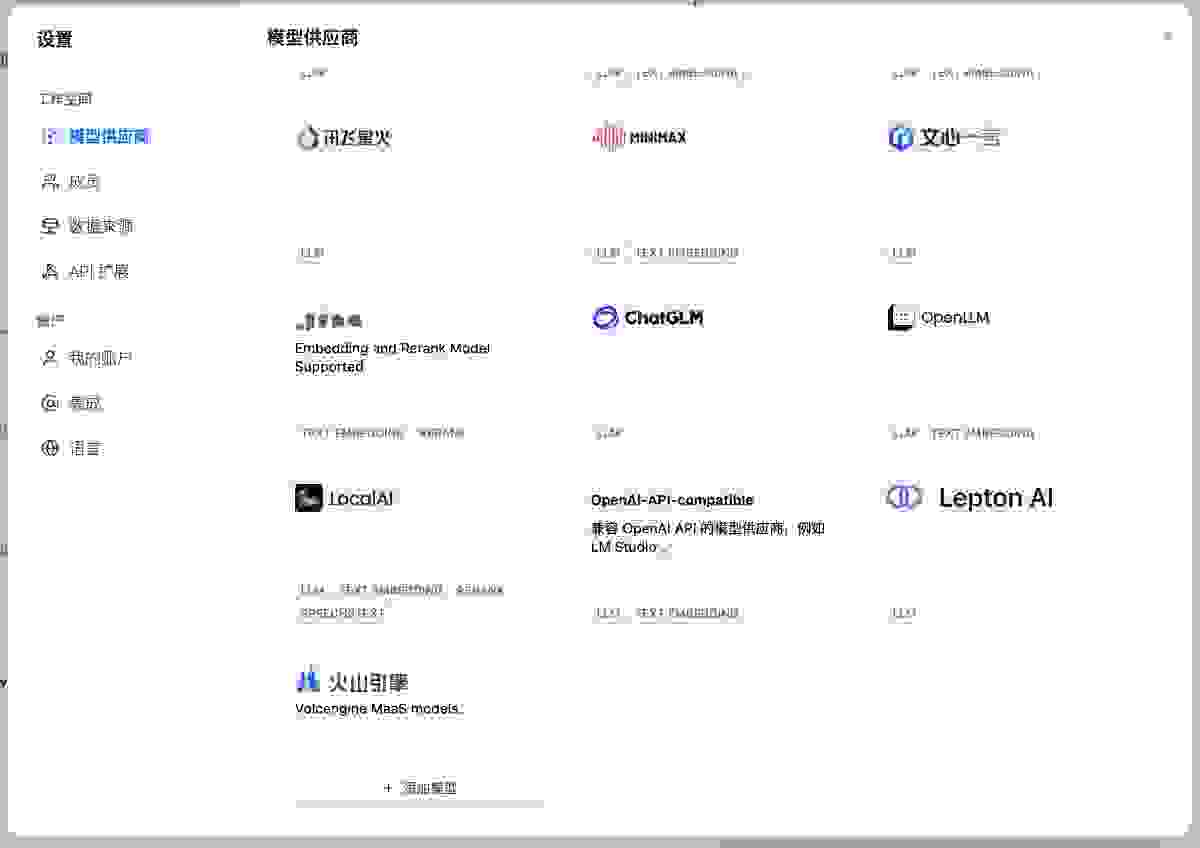The image size is (1200, 848).
Task: Click the description mentioning LM Studio
Action: 708,538
